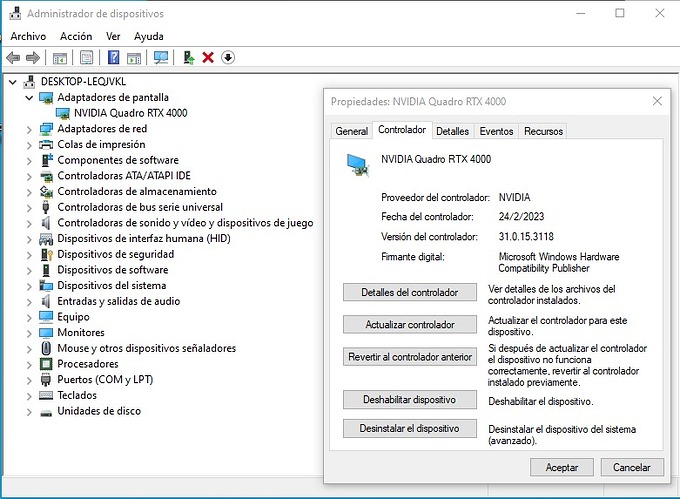Image resolution: width=680 pixels, height=499 pixels.
Task: Expand the Equipo category
Action: tap(29, 317)
